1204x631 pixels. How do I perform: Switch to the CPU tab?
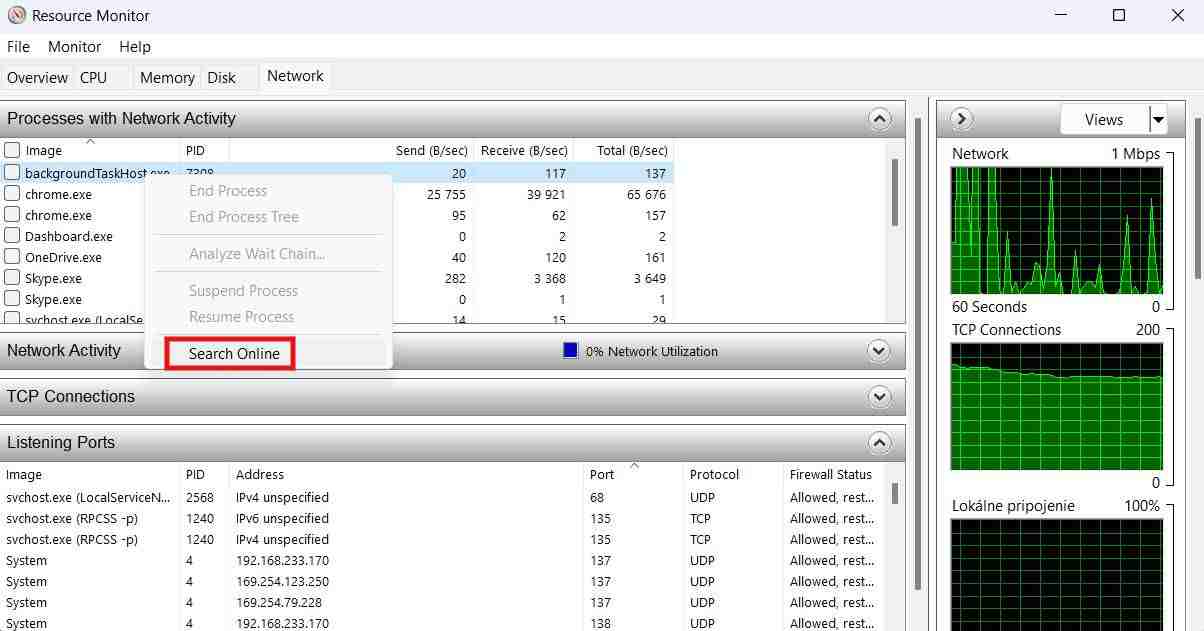coord(93,78)
